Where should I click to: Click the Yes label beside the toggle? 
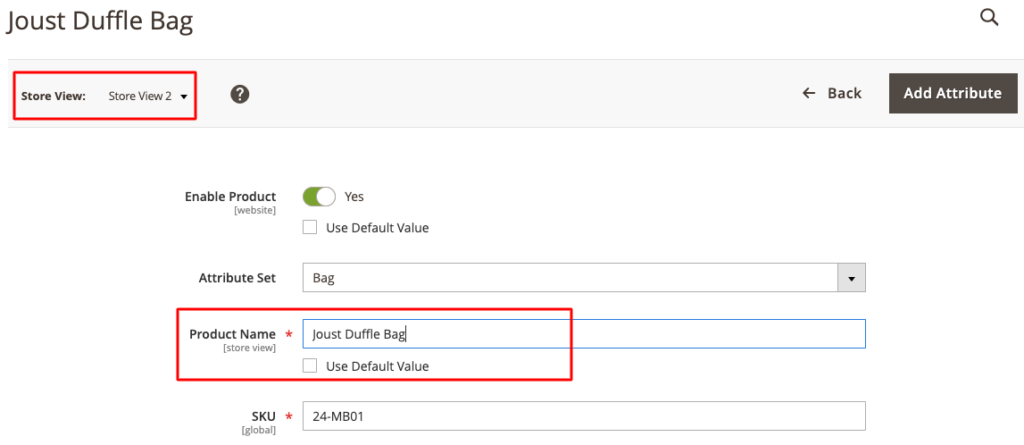354,197
